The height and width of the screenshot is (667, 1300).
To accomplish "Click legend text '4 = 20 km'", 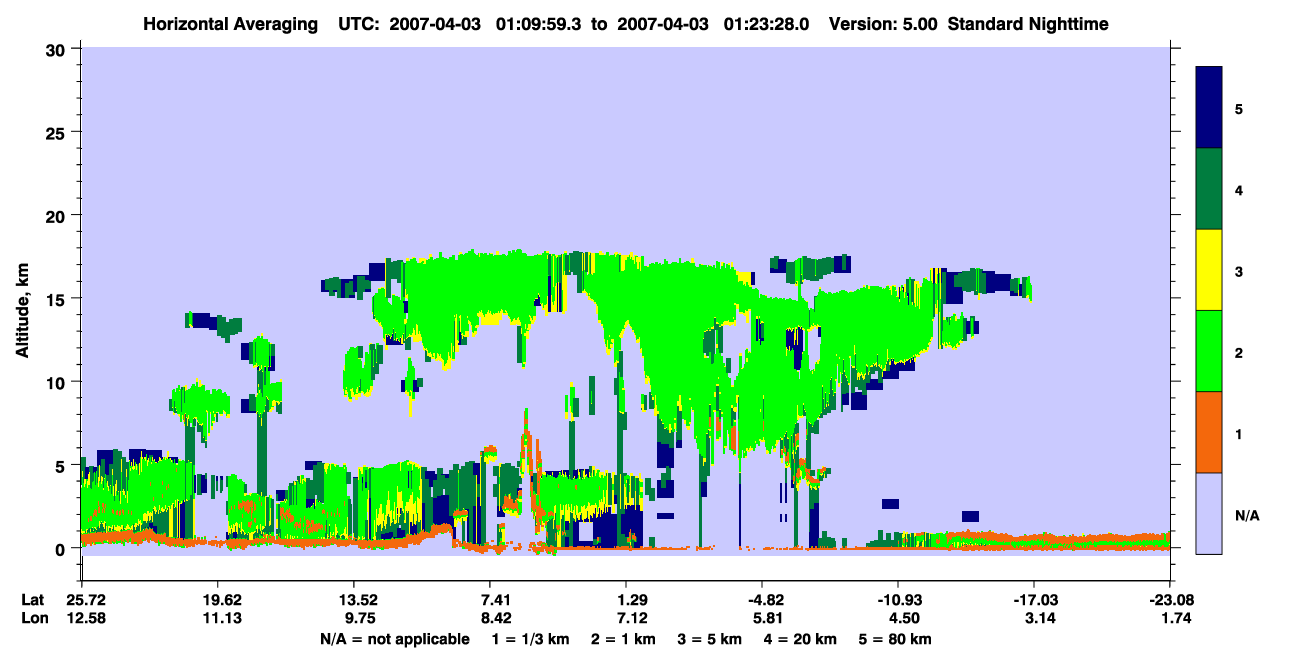I will [799, 639].
